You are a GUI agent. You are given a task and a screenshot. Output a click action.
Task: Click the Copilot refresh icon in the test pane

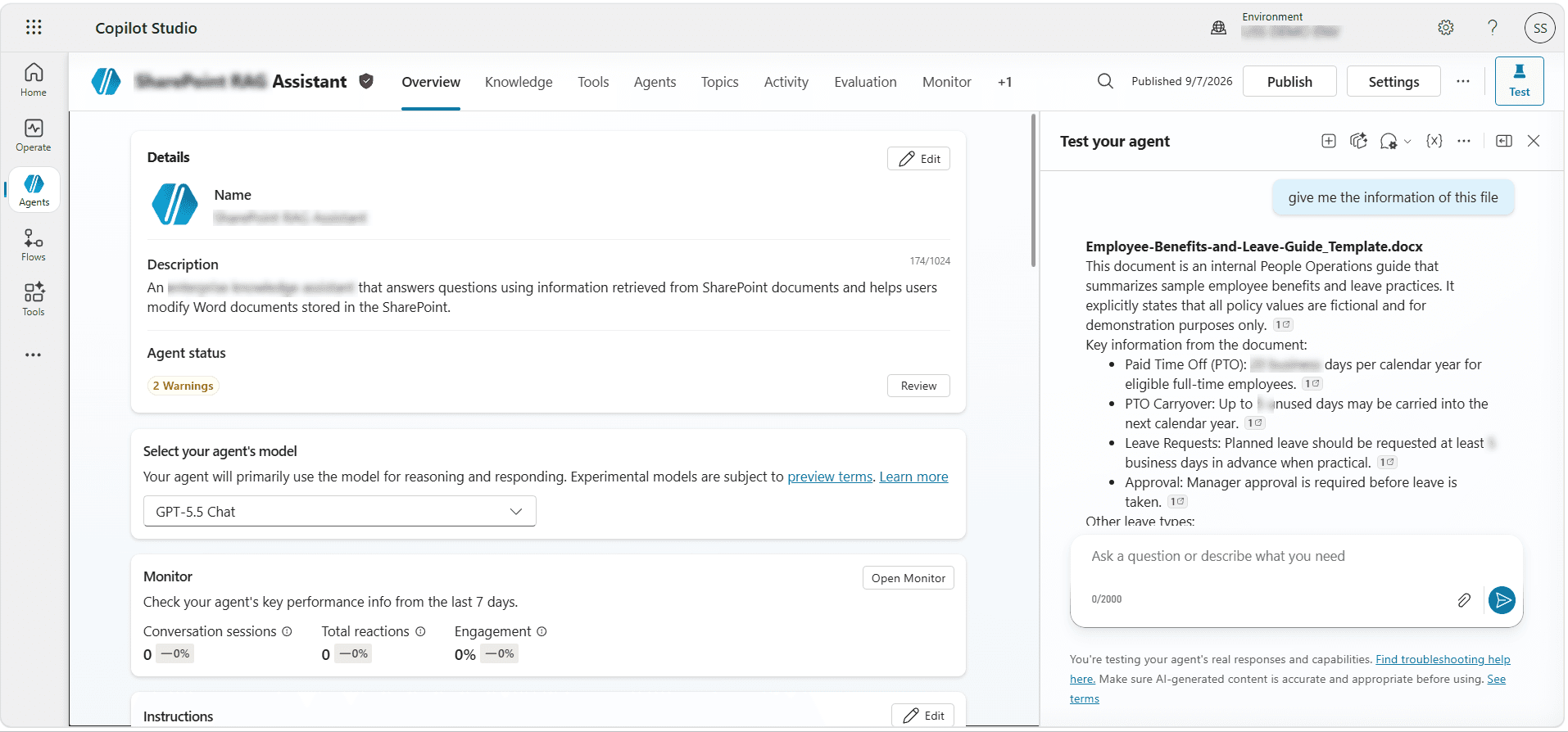point(1358,141)
